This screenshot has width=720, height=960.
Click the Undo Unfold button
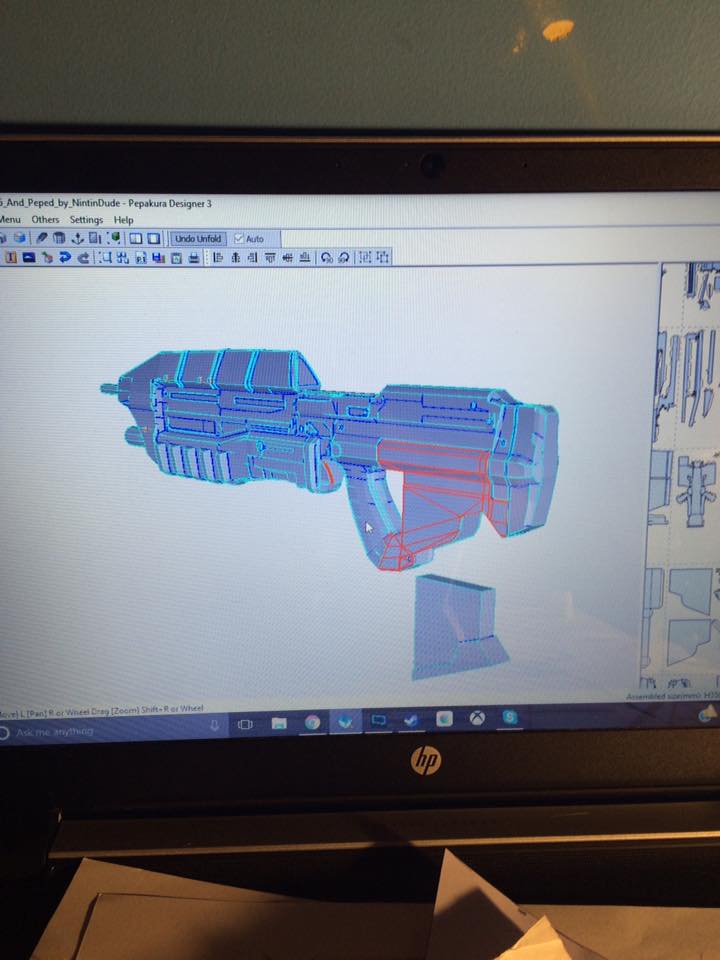click(198, 239)
